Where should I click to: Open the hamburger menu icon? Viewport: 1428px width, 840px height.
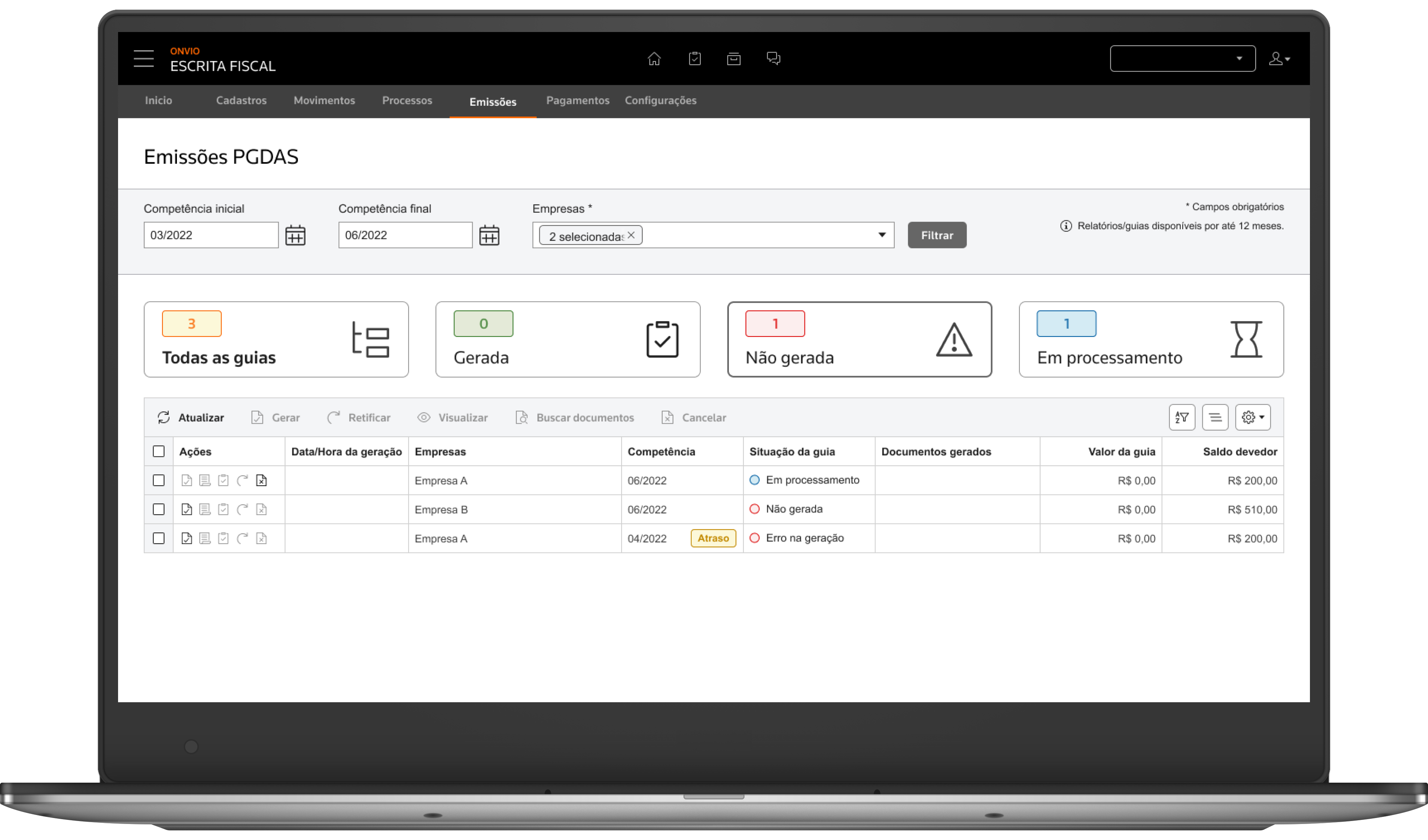coord(143,58)
